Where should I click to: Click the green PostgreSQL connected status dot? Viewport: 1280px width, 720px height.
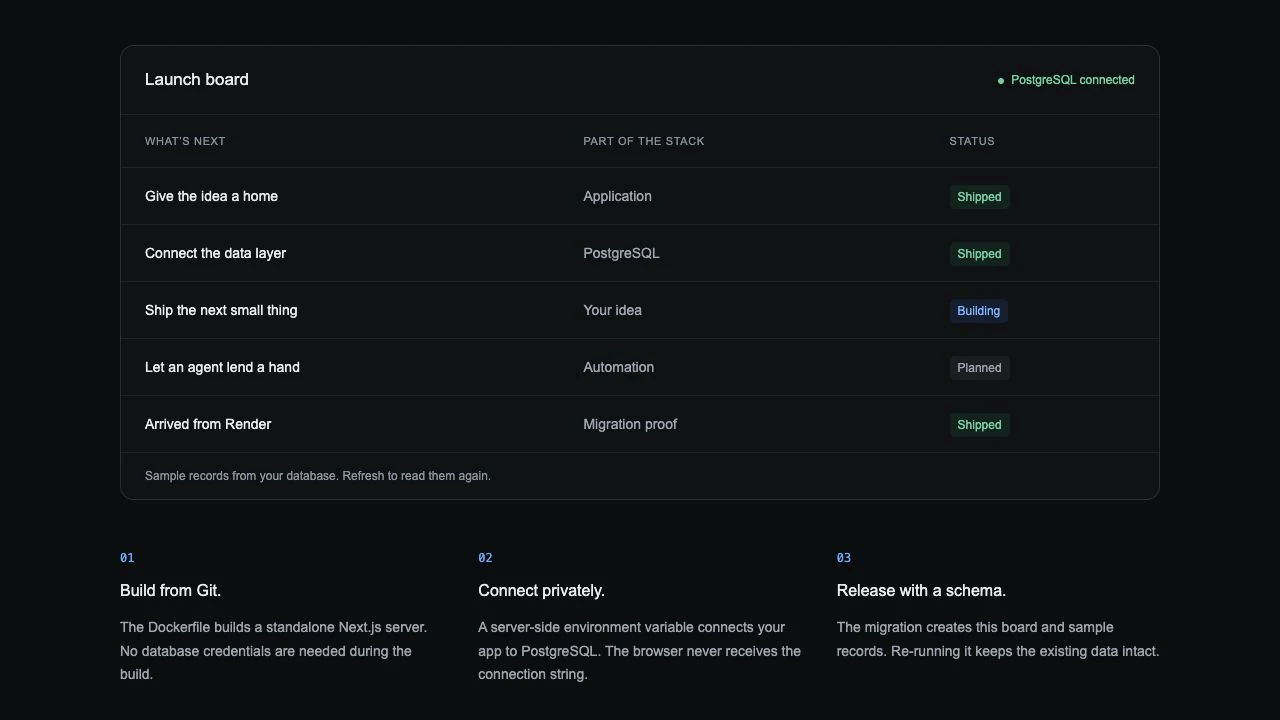click(1001, 81)
